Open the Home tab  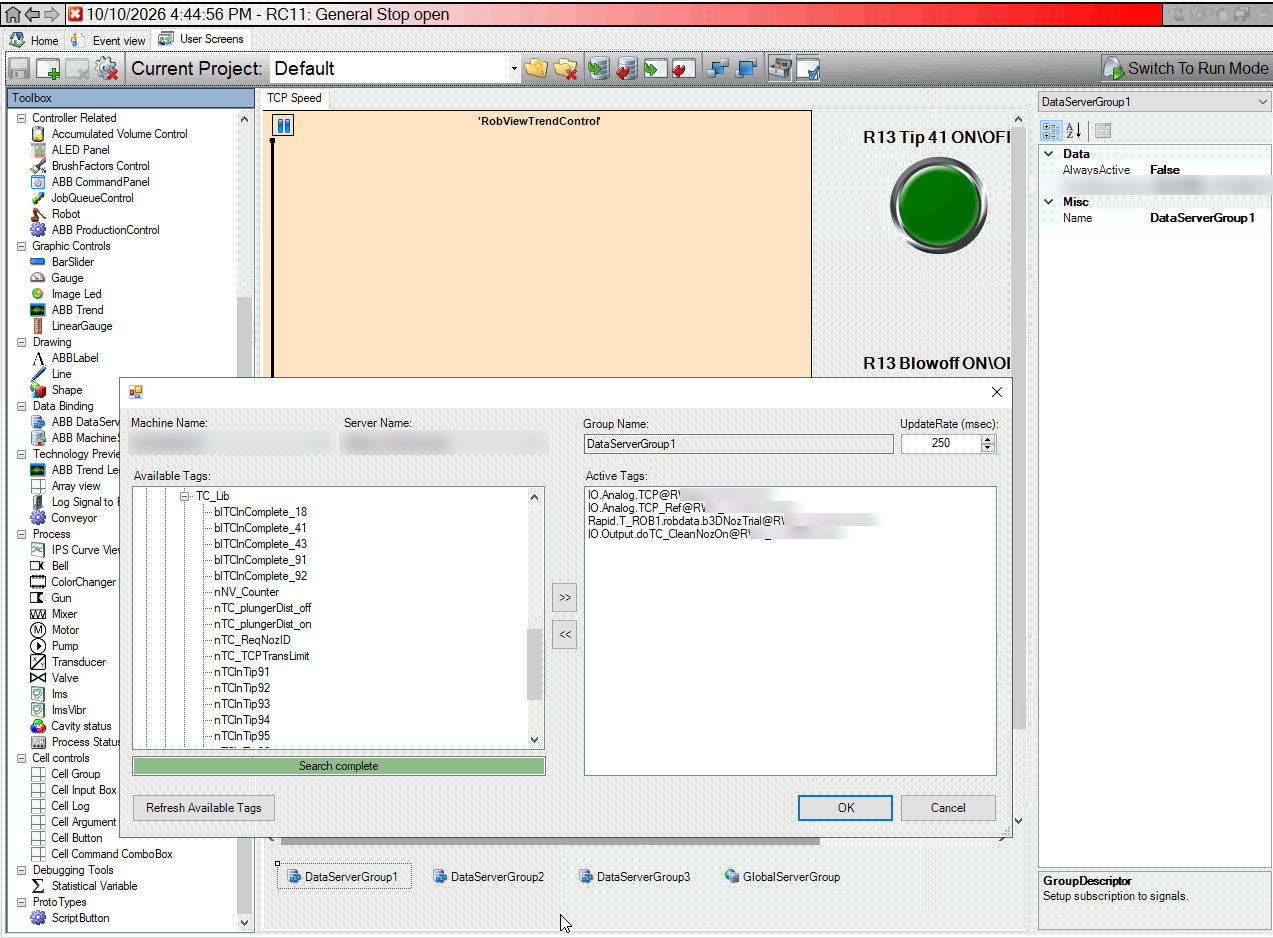click(x=35, y=40)
